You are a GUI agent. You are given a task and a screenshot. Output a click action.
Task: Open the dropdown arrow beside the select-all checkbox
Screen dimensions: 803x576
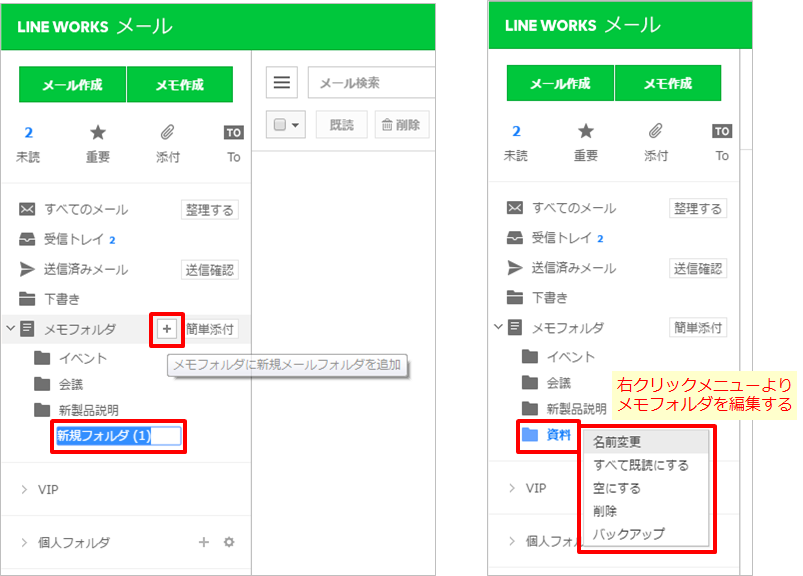click(x=295, y=125)
